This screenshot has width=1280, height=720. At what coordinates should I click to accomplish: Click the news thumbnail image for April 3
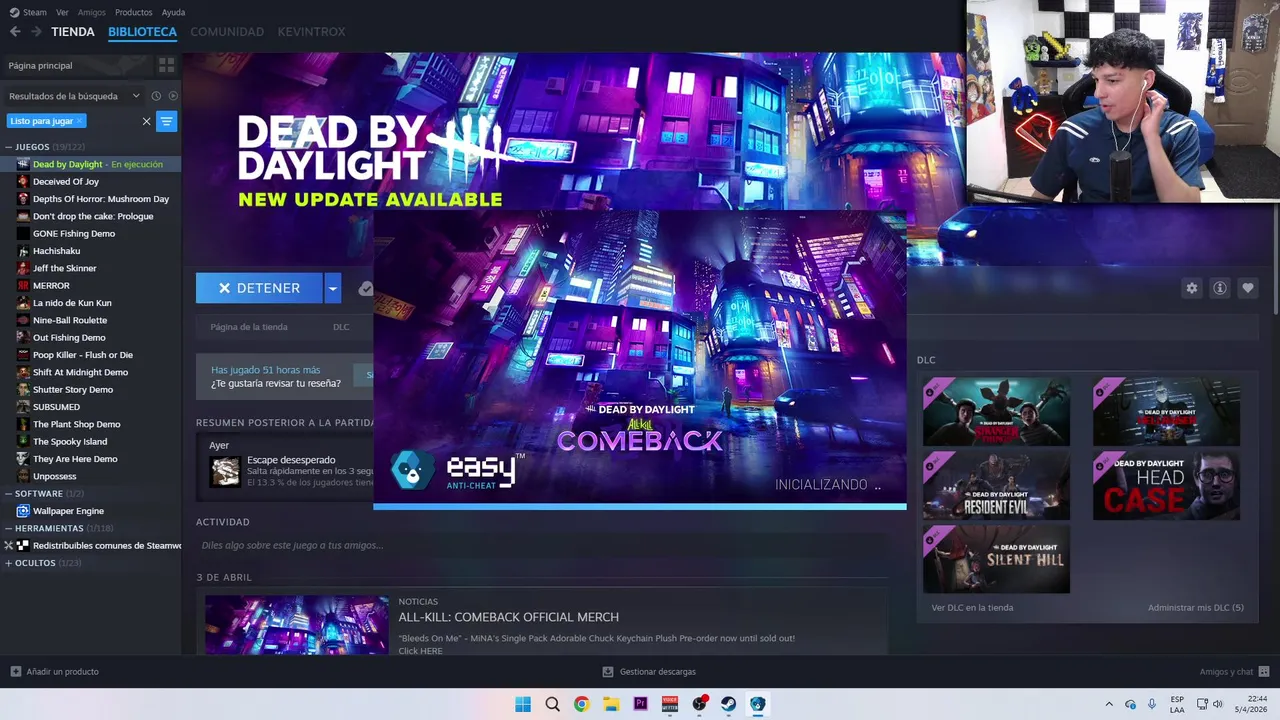297,625
